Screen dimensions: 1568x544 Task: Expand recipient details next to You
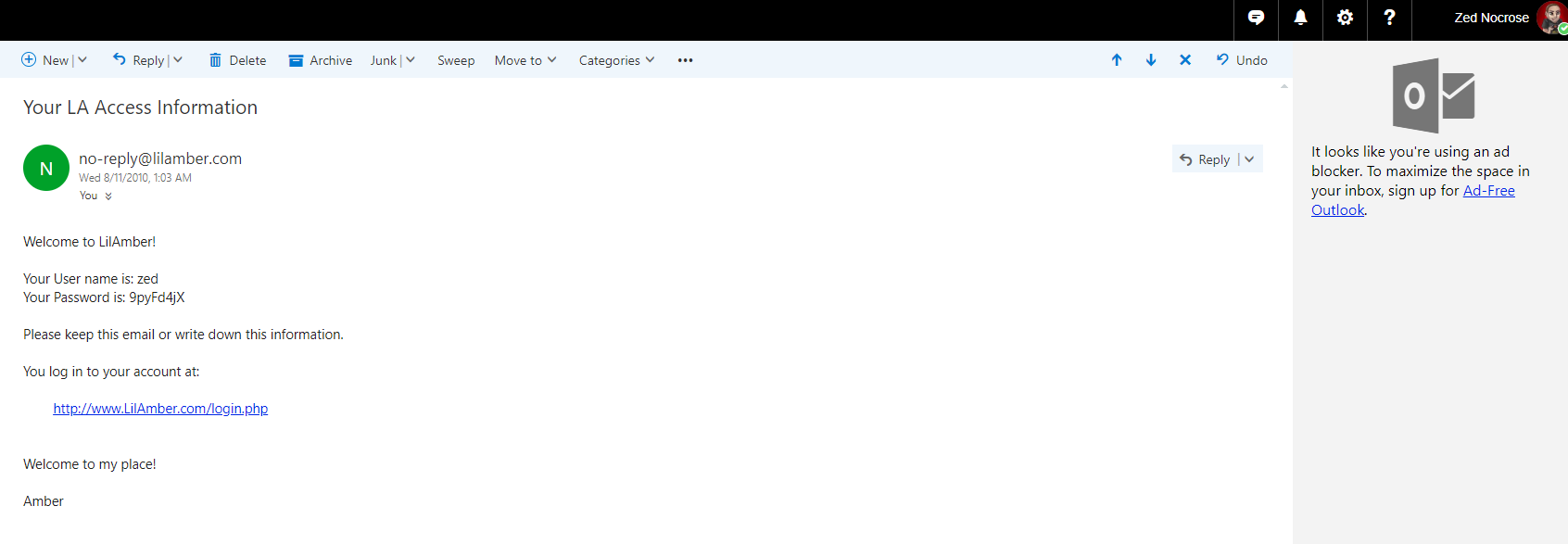click(x=108, y=196)
